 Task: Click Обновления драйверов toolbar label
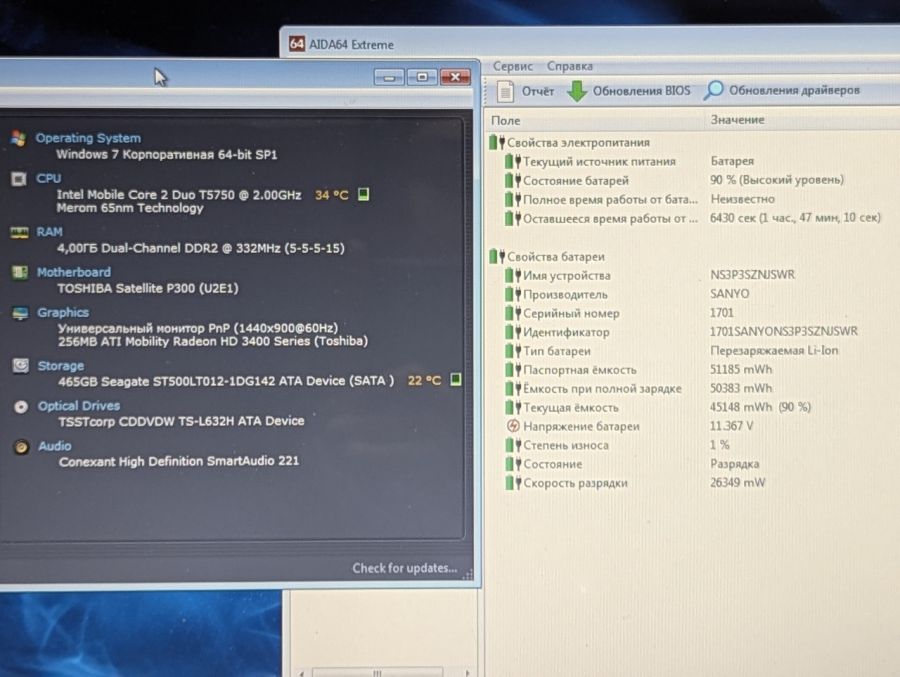(x=794, y=90)
